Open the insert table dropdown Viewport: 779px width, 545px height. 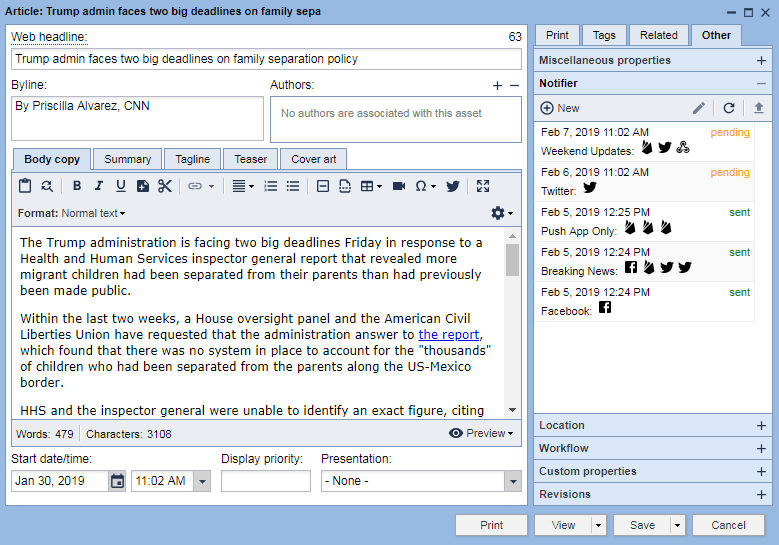click(371, 186)
